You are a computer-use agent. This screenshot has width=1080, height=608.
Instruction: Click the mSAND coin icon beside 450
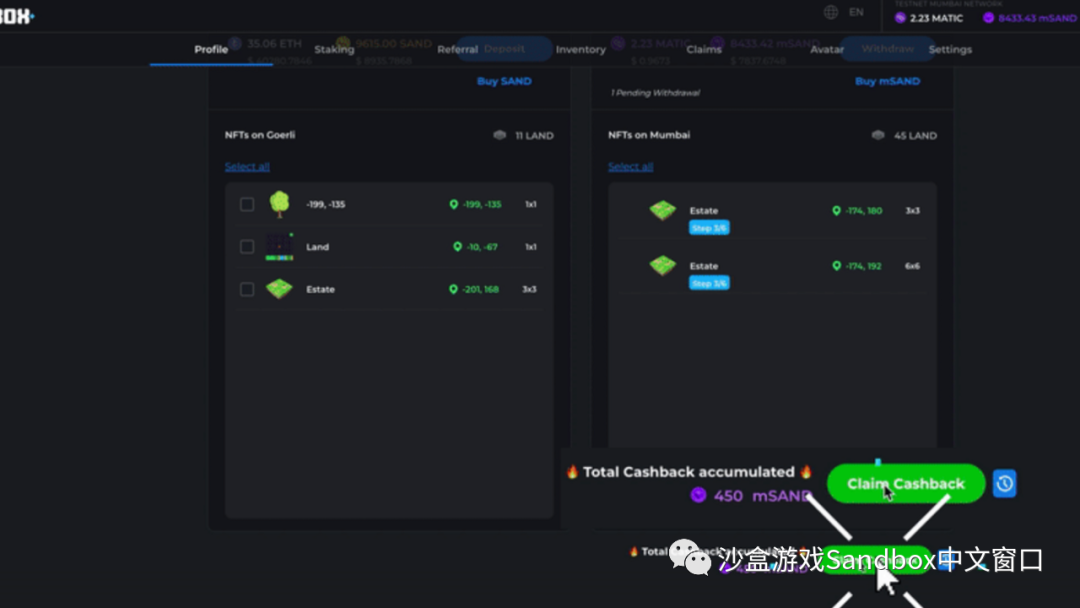click(698, 495)
